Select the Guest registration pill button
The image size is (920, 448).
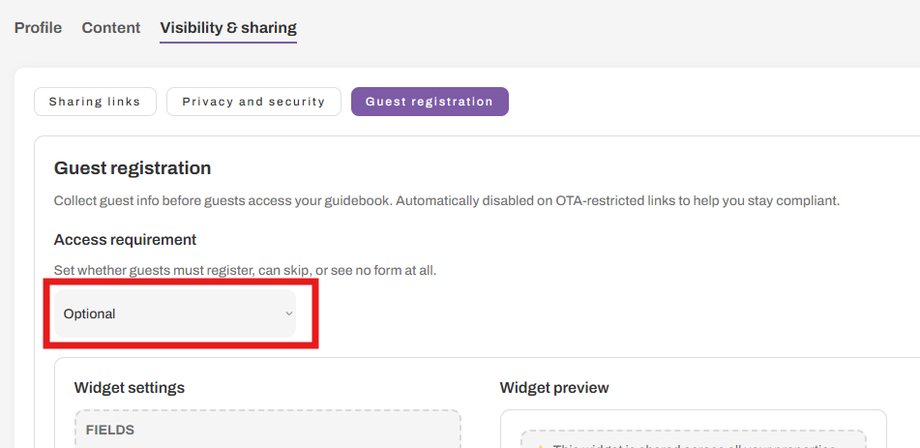[x=429, y=102]
